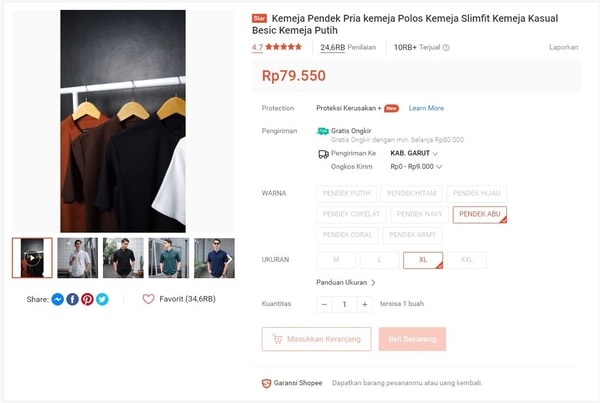Share product on Pinterest

coord(87,299)
